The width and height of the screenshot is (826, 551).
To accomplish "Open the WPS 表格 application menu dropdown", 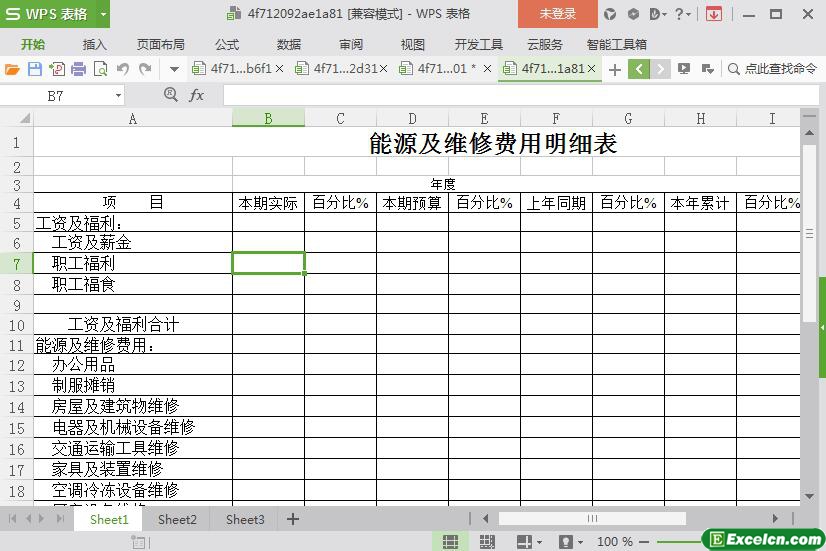I will coord(103,14).
